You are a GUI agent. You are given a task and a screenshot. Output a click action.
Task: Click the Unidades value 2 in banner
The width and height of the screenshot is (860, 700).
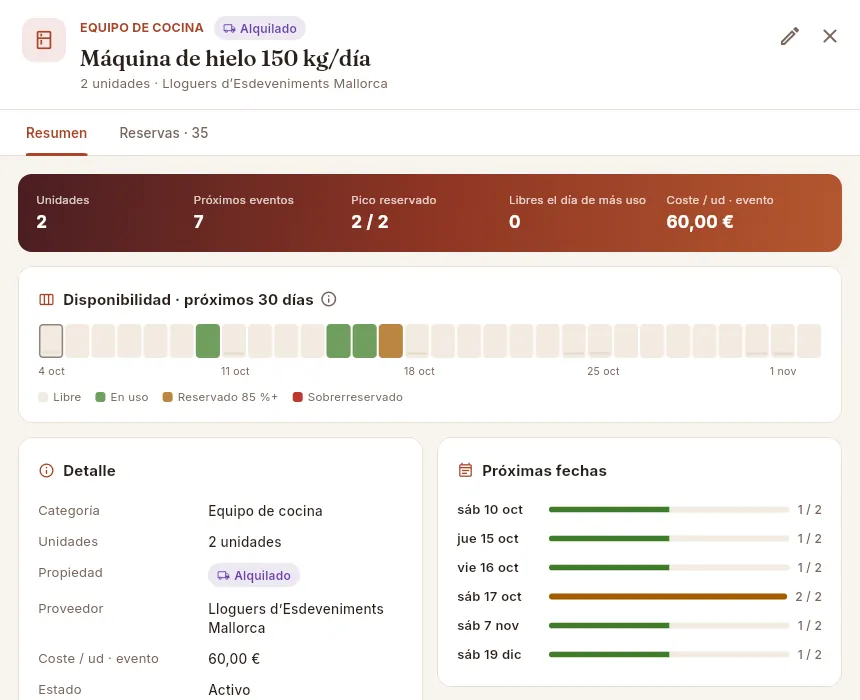pyautogui.click(x=42, y=222)
